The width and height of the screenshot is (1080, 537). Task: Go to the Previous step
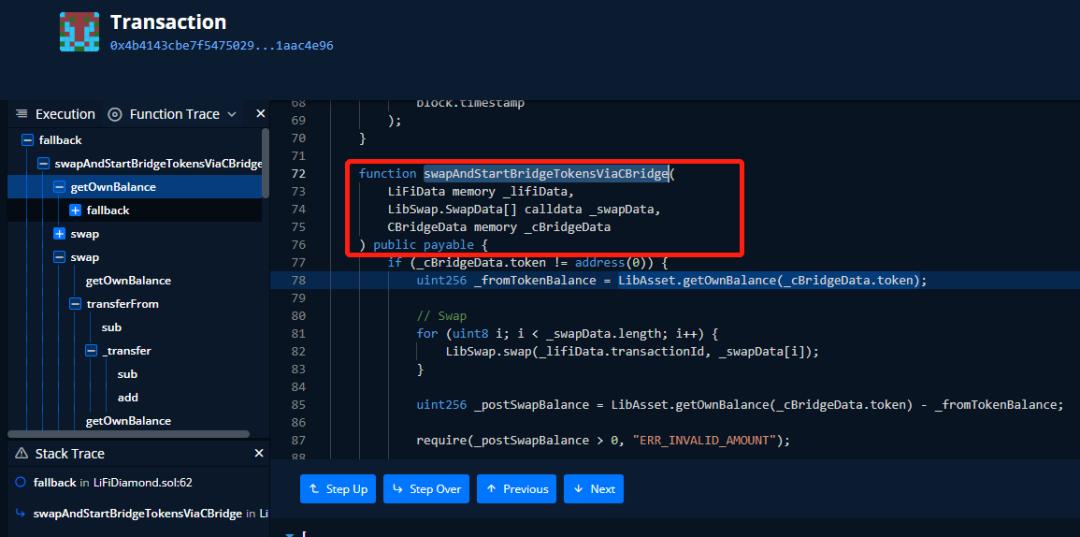click(517, 489)
